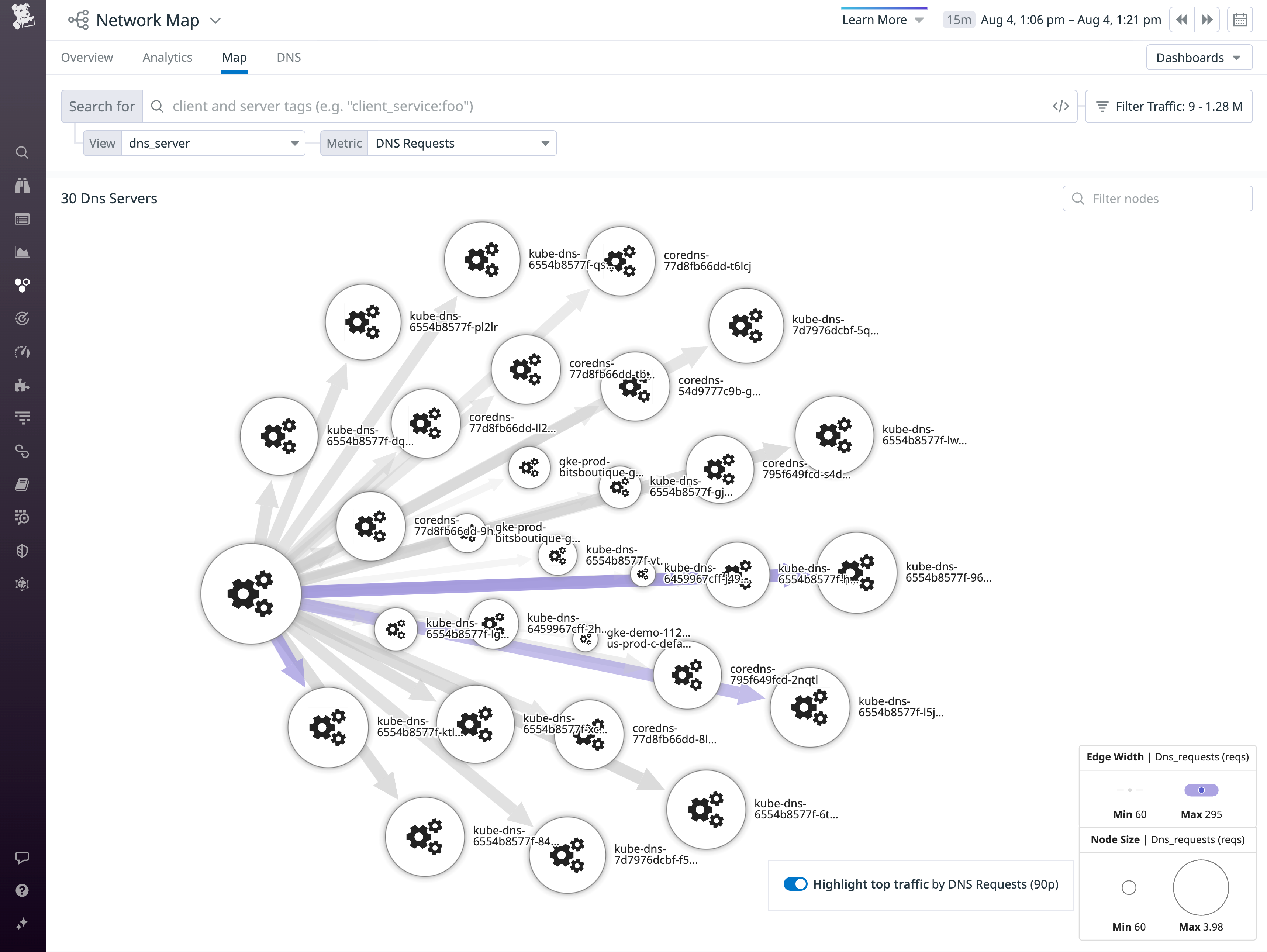Disable Highlight top traffic by DNS Requests
Viewport: 1267px width, 952px height.
point(795,884)
